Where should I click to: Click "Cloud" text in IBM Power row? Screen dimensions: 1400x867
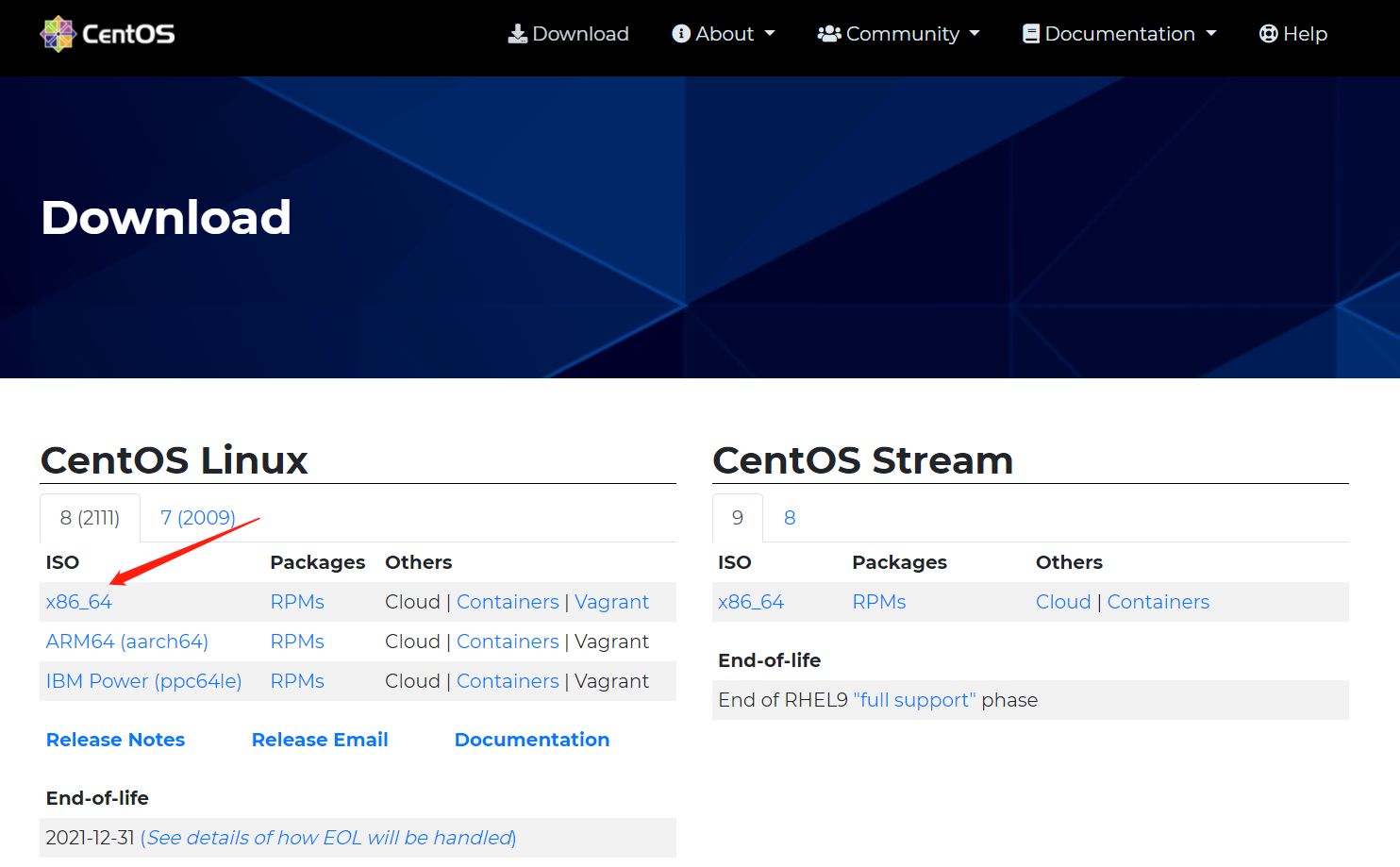(413, 681)
